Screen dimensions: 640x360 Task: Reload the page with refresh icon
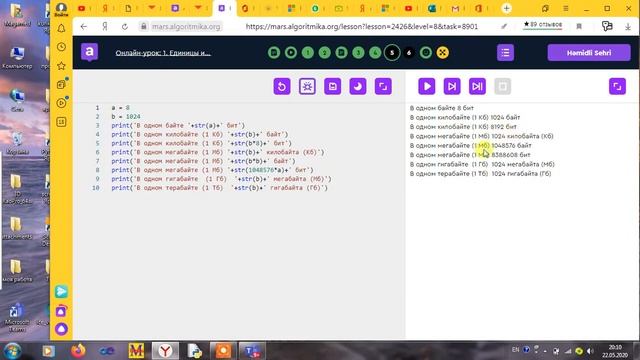pyautogui.click(x=125, y=27)
